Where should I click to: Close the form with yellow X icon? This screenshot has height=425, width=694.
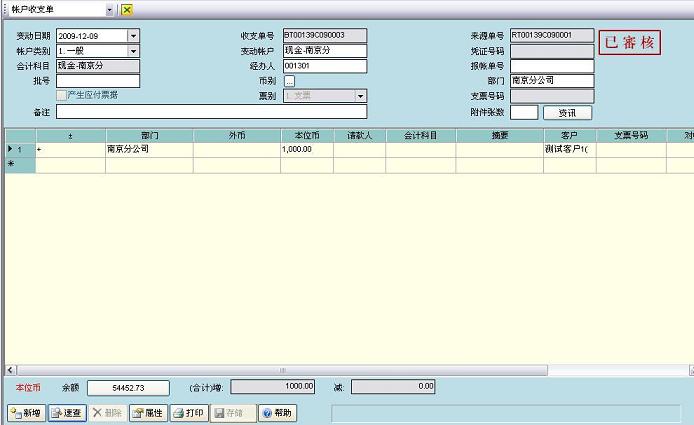click(127, 9)
